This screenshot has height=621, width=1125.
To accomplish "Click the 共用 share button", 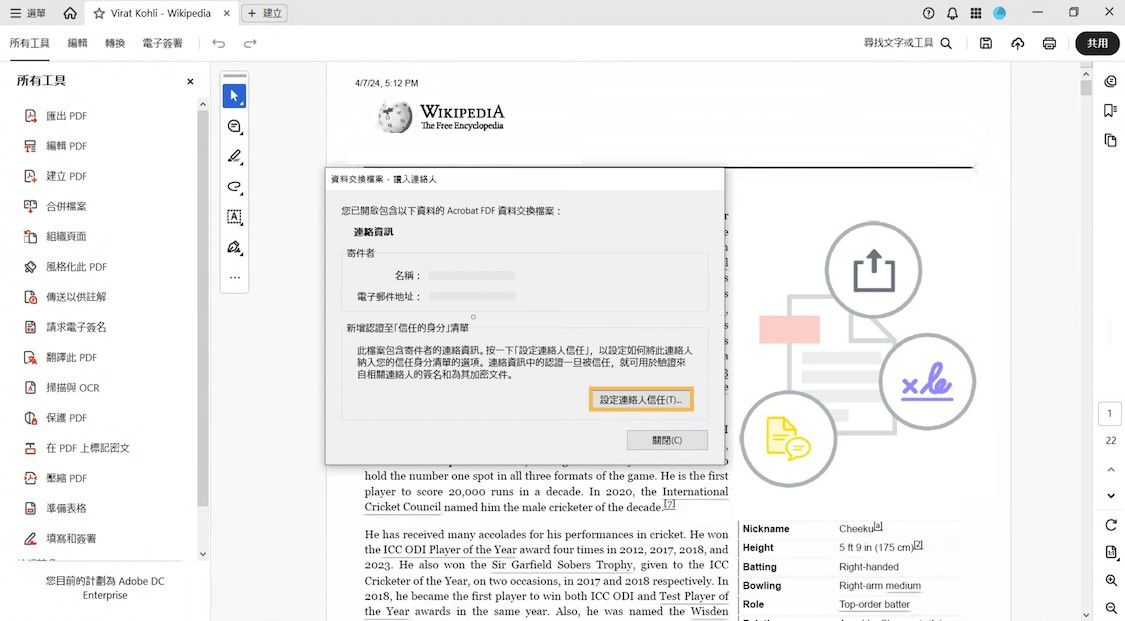I will pos(1096,43).
